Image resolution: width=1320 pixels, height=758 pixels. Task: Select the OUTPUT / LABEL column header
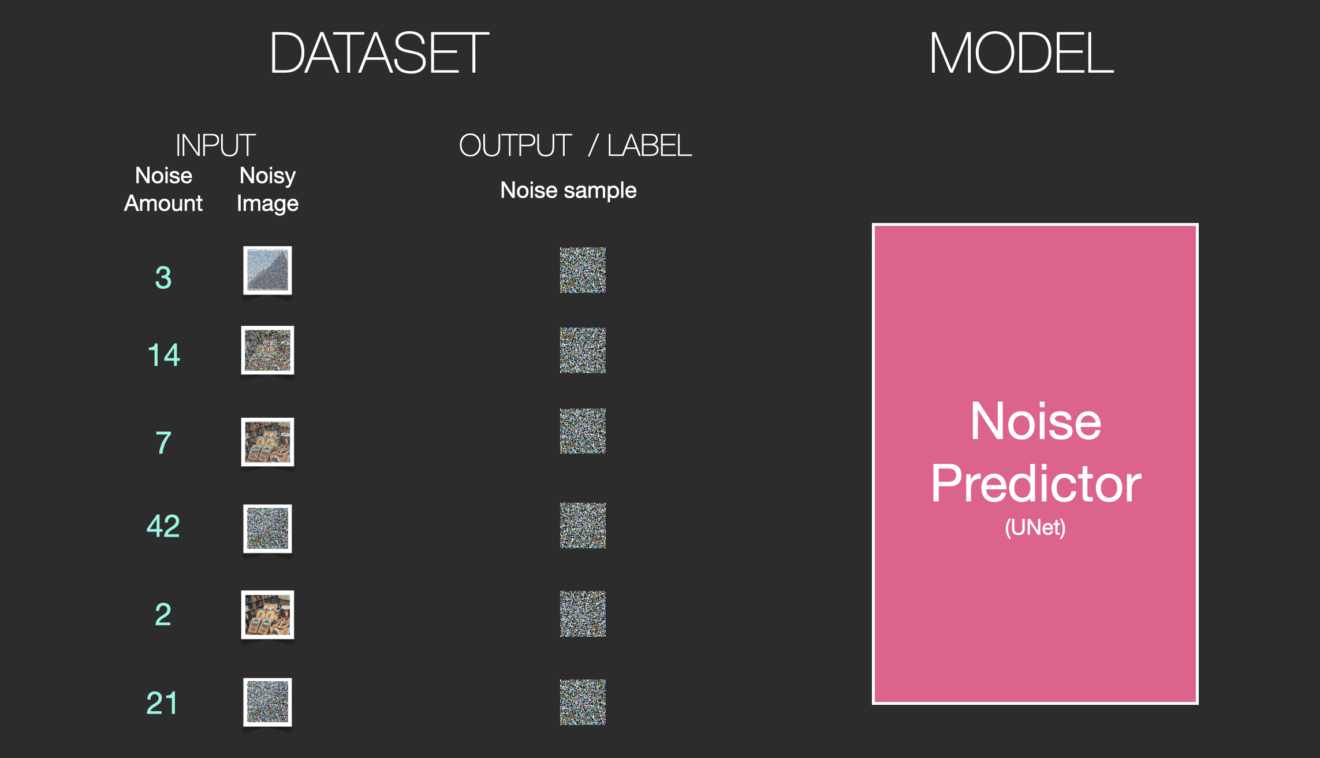pyautogui.click(x=575, y=146)
